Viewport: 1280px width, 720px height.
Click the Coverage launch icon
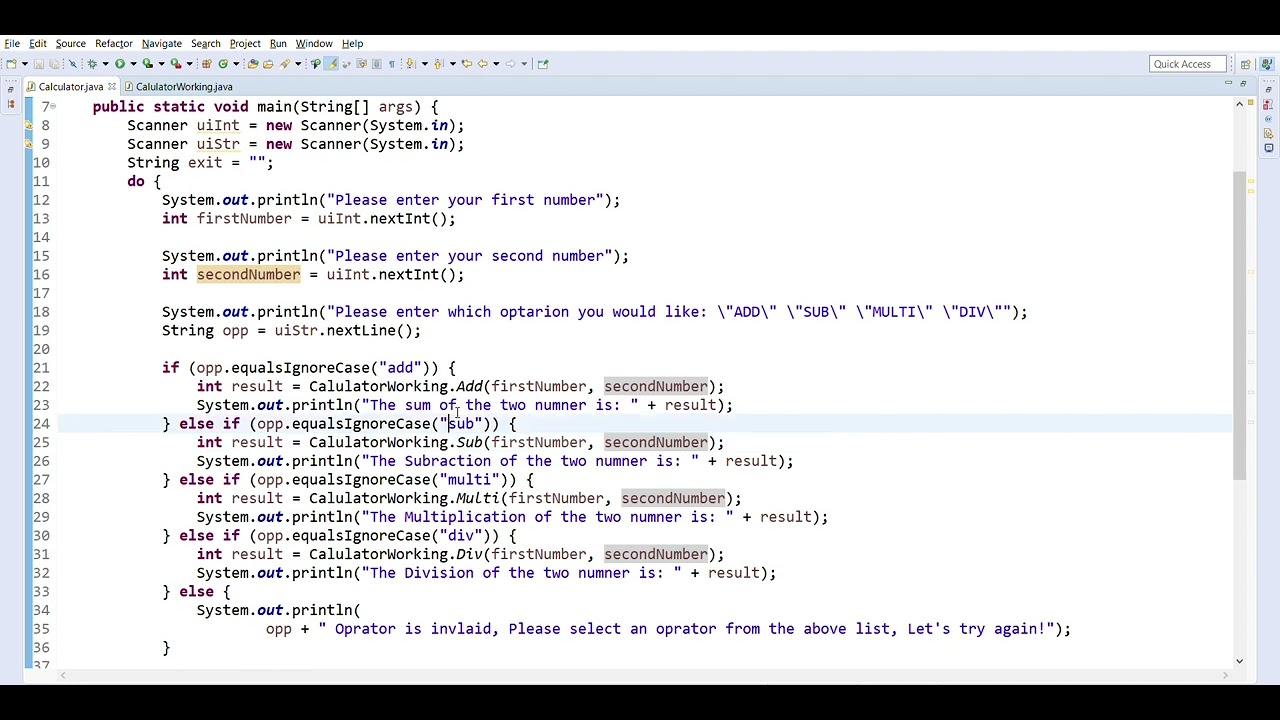click(x=147, y=64)
